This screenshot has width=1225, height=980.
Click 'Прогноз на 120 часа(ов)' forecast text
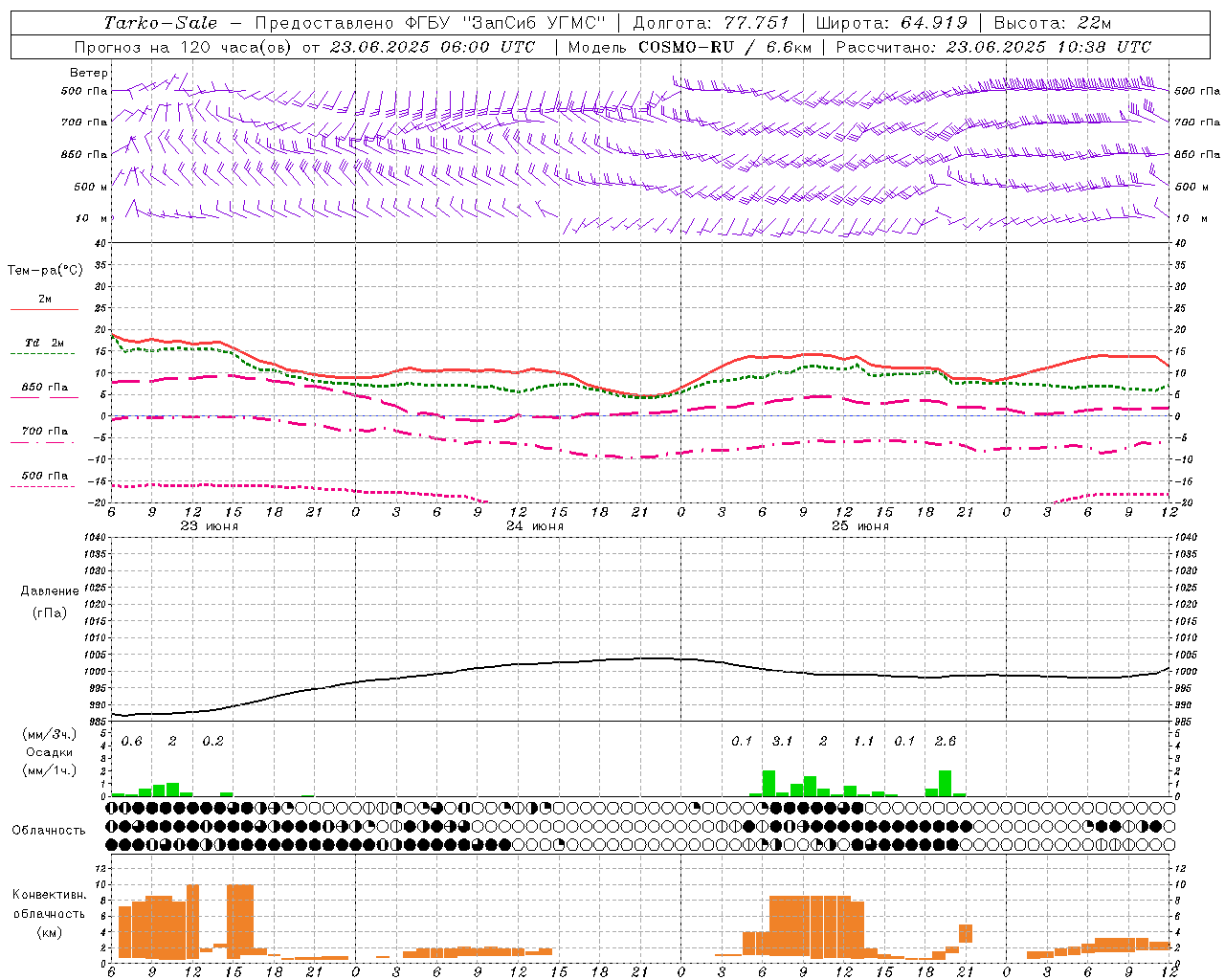point(184,47)
